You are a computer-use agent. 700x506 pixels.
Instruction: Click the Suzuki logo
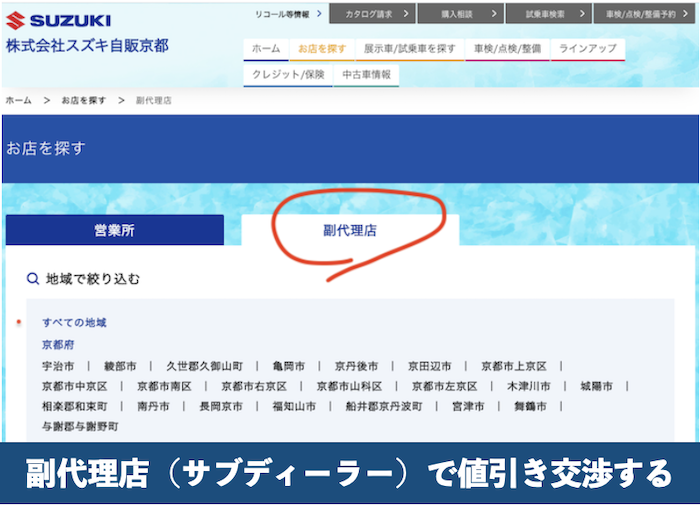[x=58, y=21]
